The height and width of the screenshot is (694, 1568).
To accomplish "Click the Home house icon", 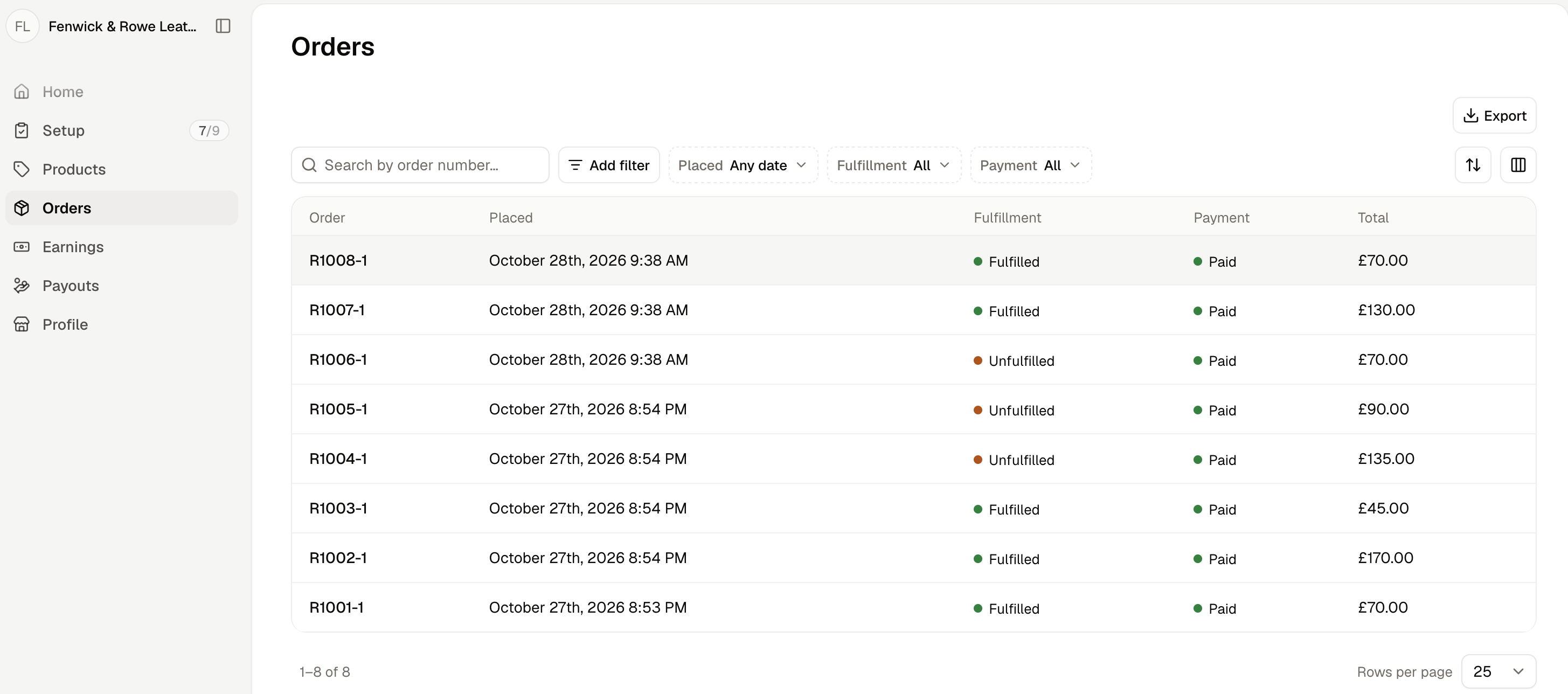I will click(22, 91).
